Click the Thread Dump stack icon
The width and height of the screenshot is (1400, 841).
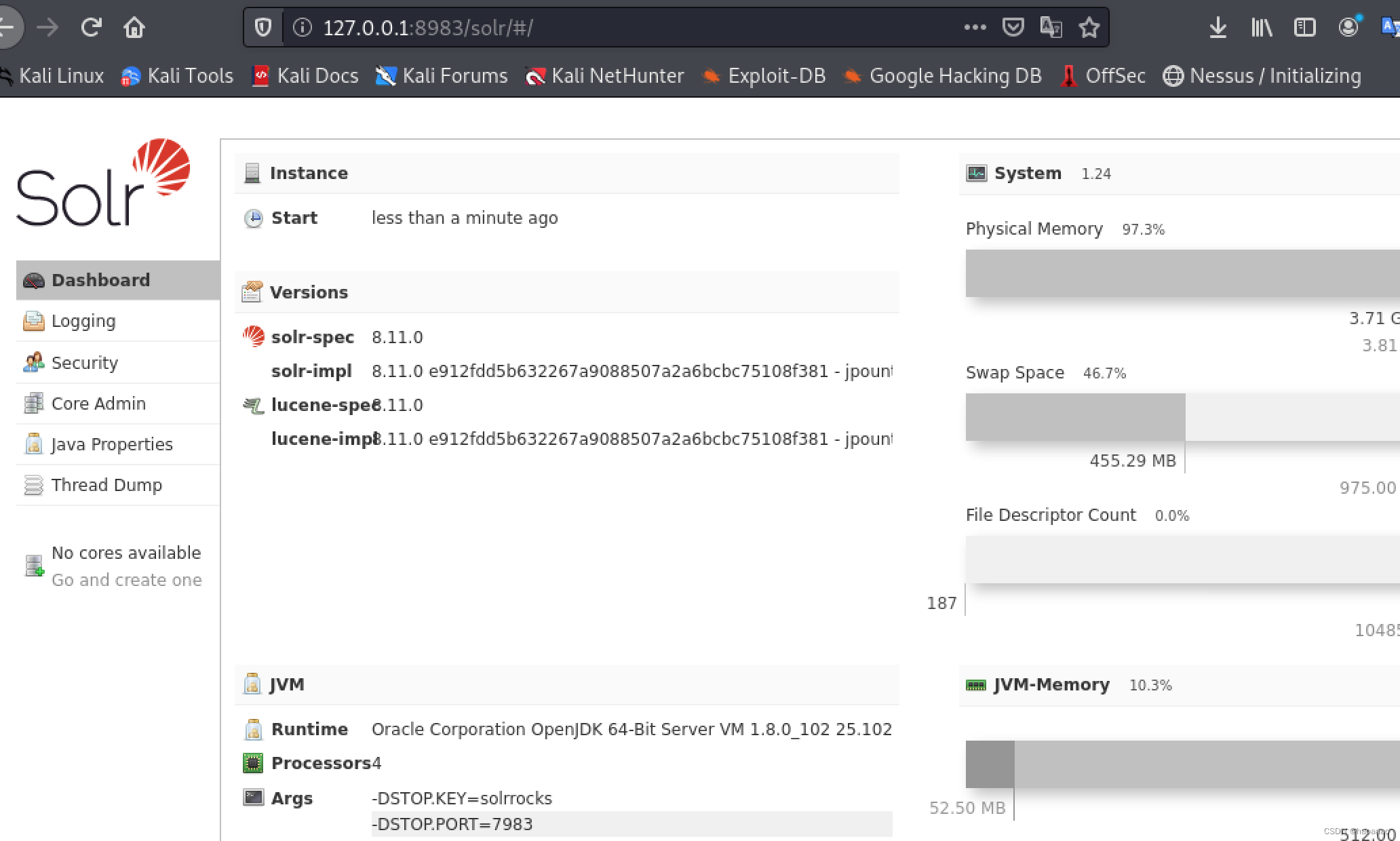[33, 485]
